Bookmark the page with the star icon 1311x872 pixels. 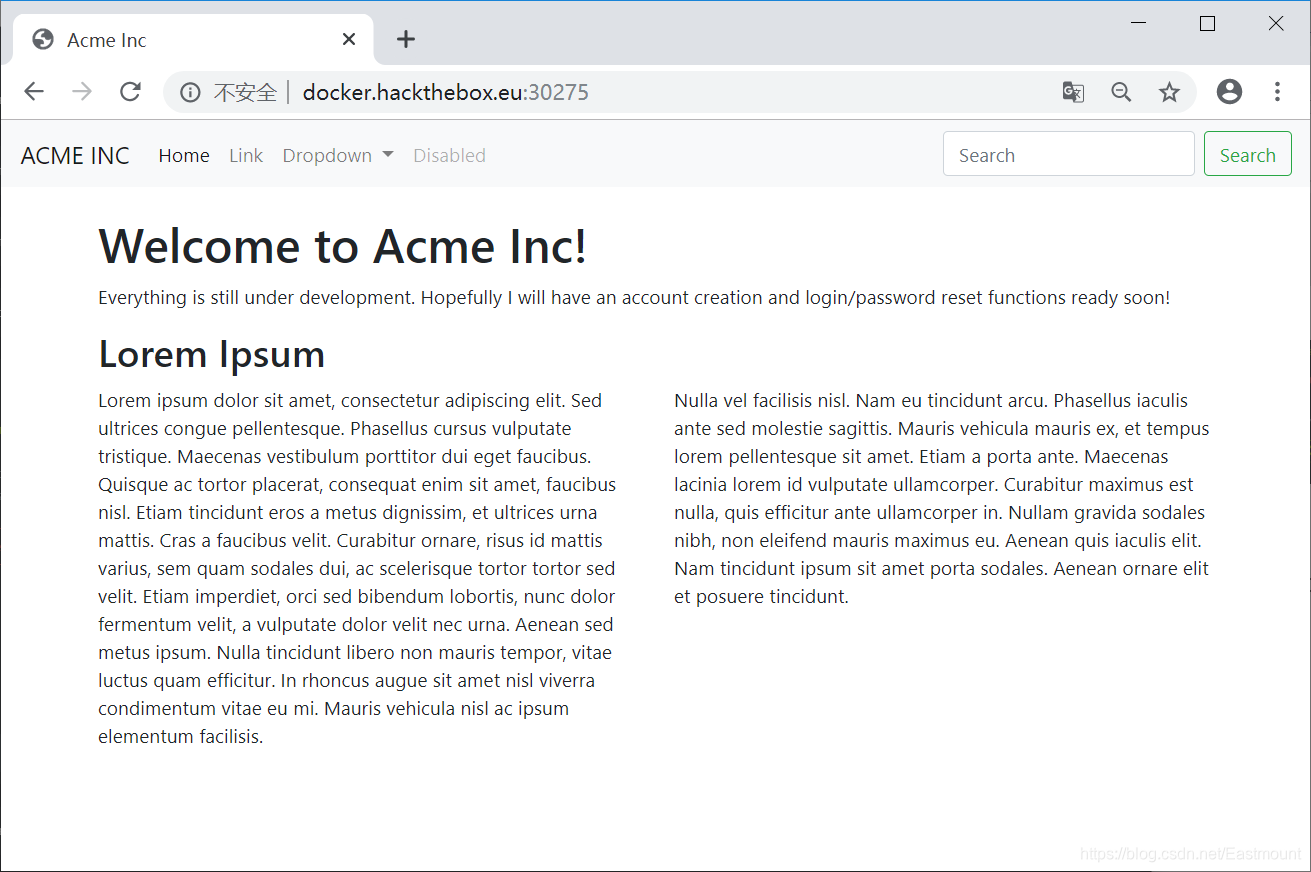click(1169, 93)
